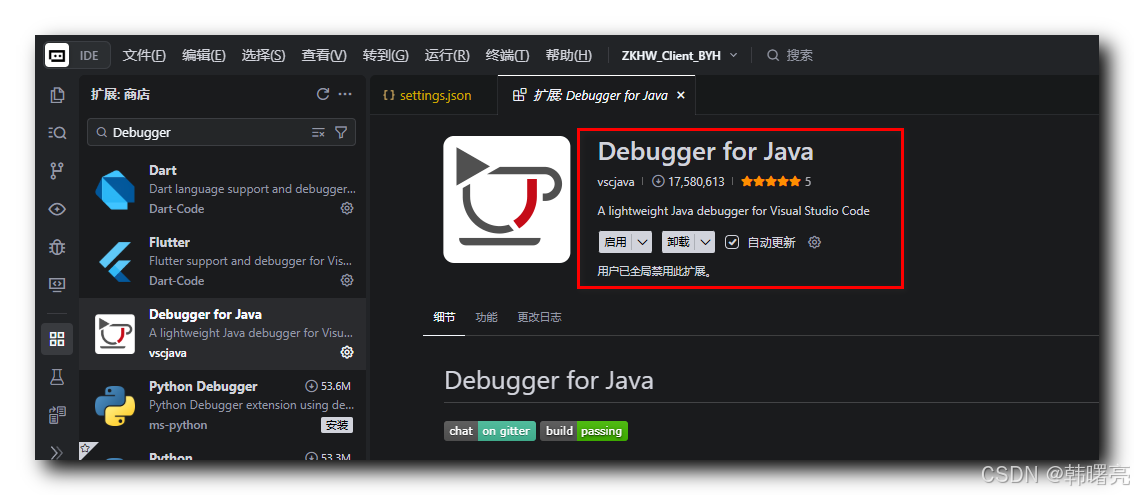
Task: Clear the extension search results
Action: 318,132
